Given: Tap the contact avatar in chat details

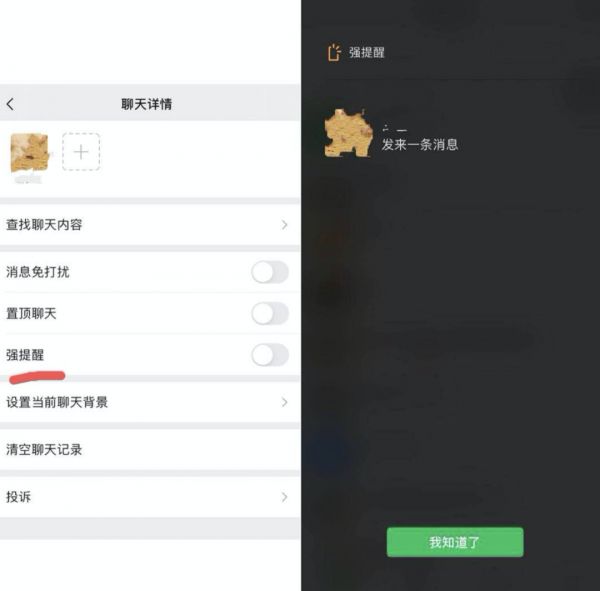Looking at the screenshot, I should tap(29, 153).
